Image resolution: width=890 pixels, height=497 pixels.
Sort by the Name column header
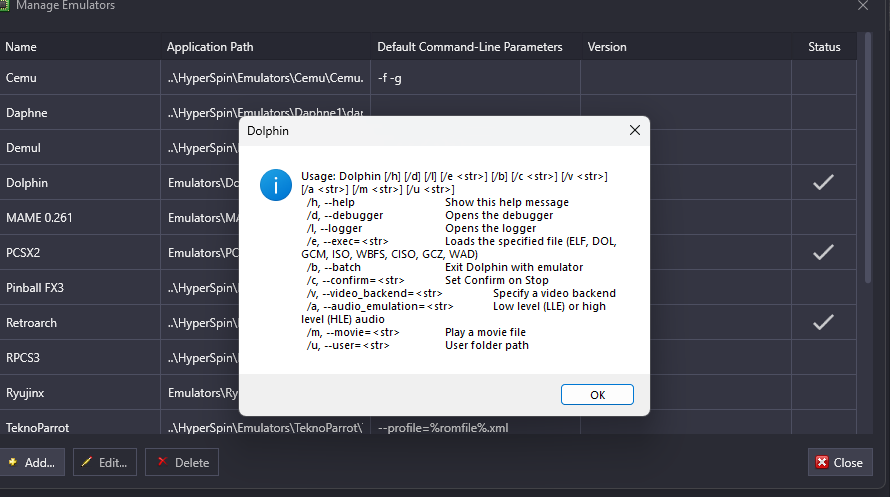tap(80, 47)
